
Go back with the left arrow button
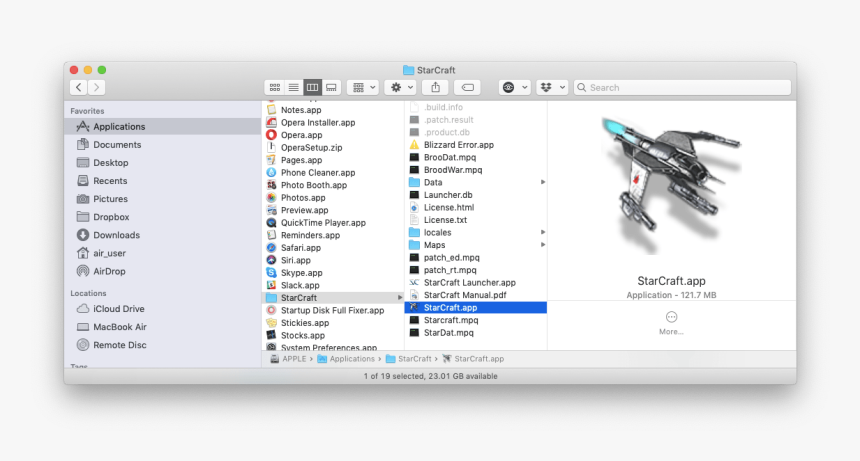click(x=79, y=87)
